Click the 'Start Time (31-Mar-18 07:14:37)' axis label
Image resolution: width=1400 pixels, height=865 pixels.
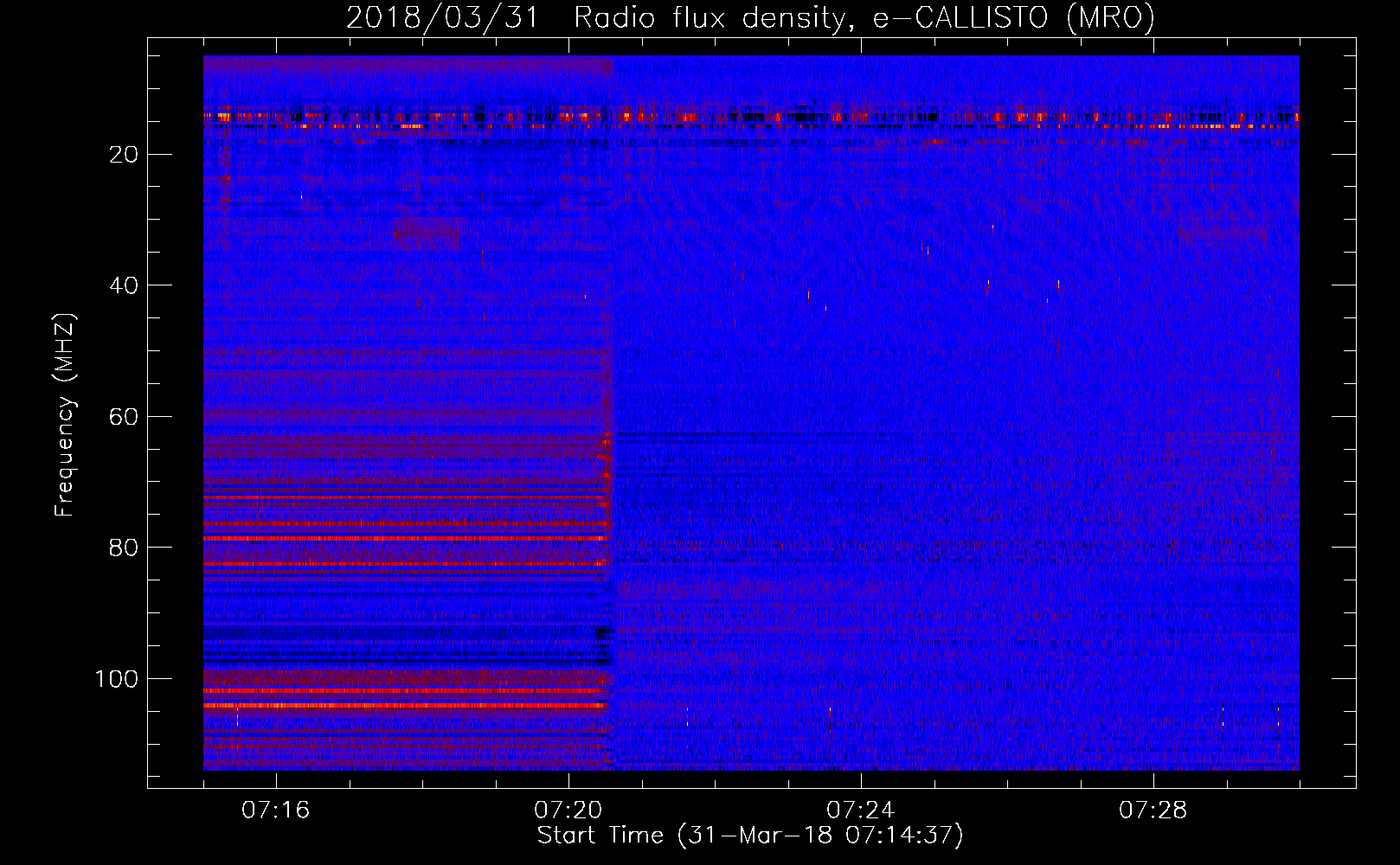click(x=750, y=836)
